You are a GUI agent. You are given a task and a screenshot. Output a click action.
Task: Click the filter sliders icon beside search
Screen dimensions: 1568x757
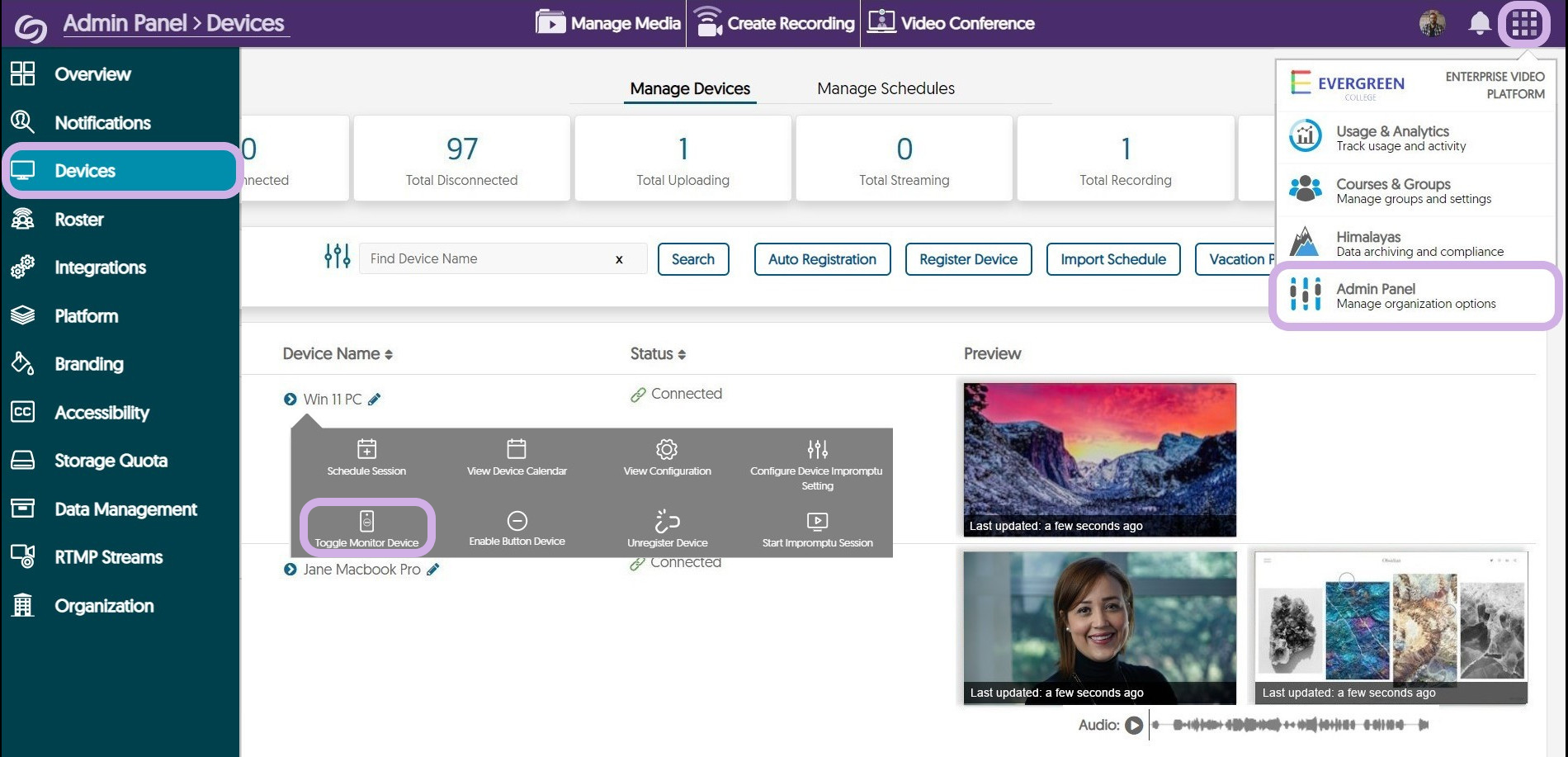337,257
